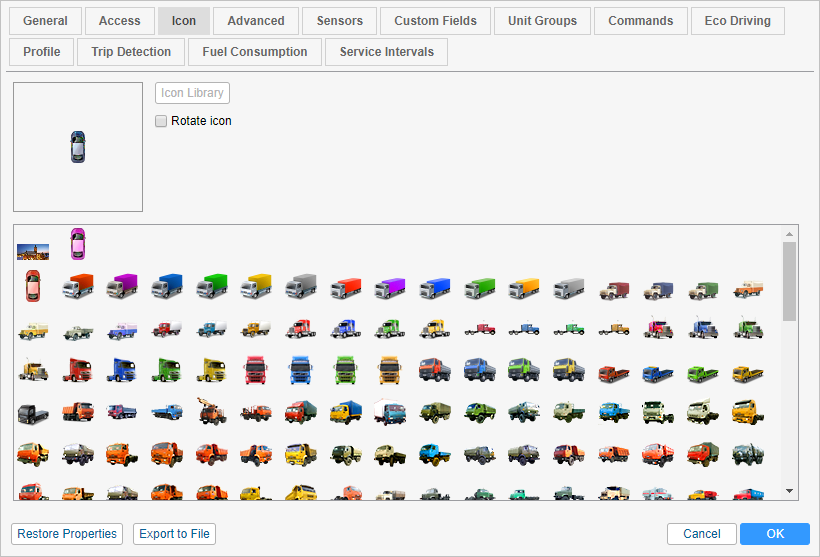Pick vintage truck with maroon cargo box
Image resolution: width=820 pixels, height=557 pixels.
pos(614,290)
